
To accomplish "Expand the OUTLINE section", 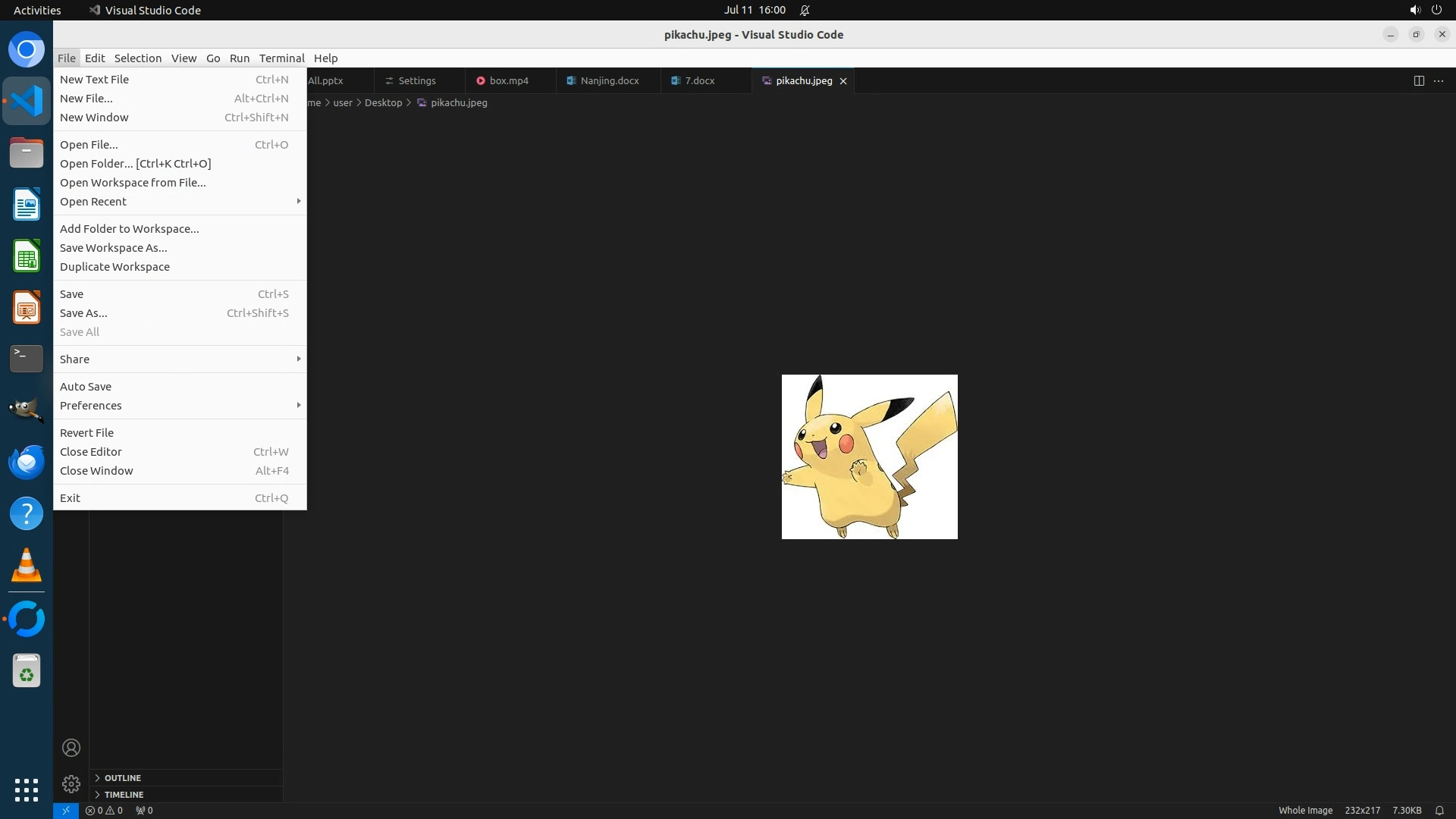I will click(x=123, y=777).
